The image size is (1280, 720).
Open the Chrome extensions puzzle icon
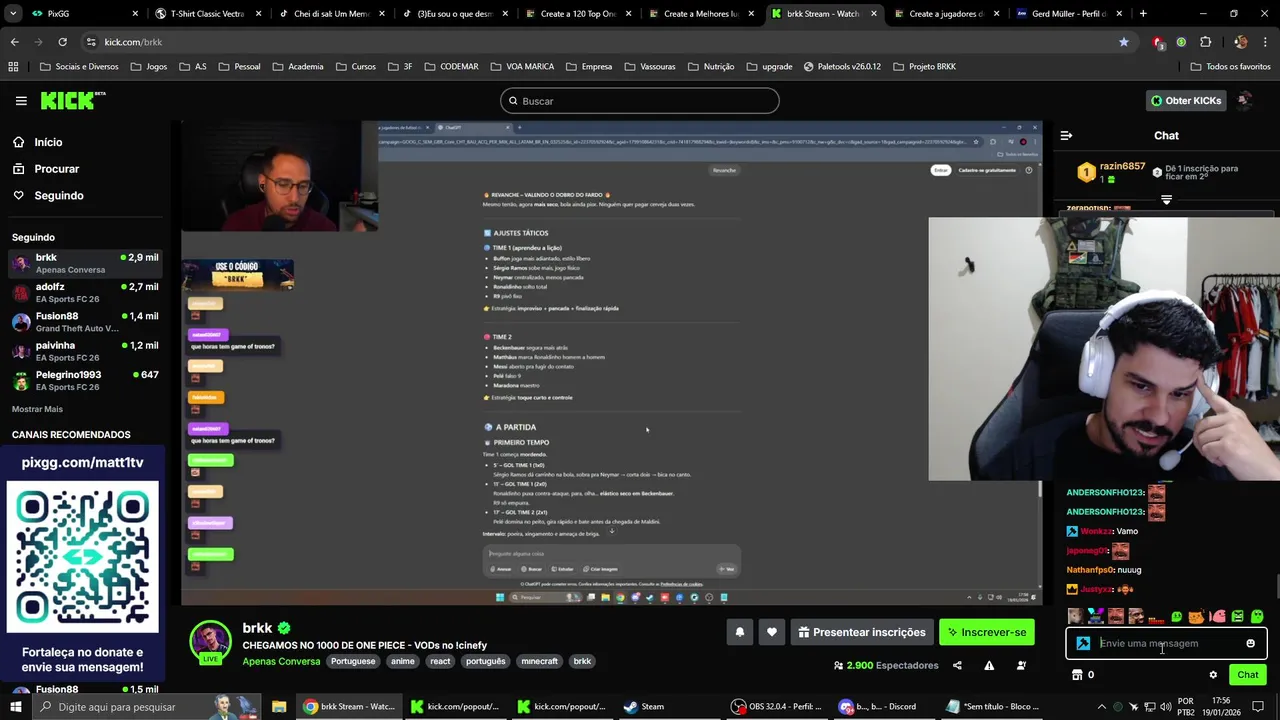click(1205, 42)
